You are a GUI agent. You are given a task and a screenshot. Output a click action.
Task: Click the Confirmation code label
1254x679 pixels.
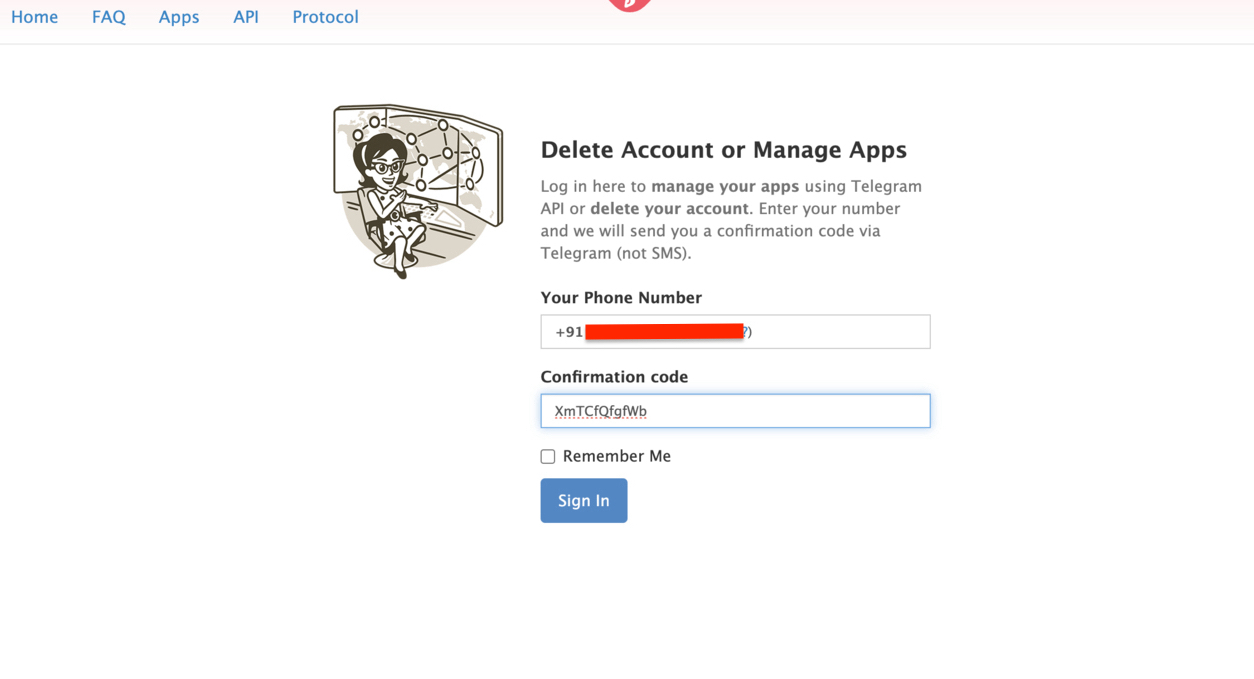(614, 377)
